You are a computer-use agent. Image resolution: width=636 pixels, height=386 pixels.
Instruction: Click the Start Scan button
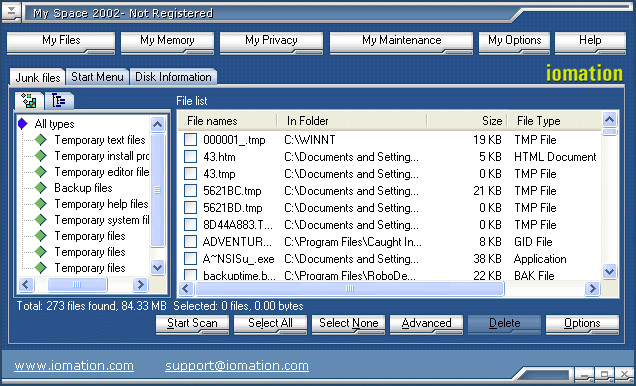[192, 325]
